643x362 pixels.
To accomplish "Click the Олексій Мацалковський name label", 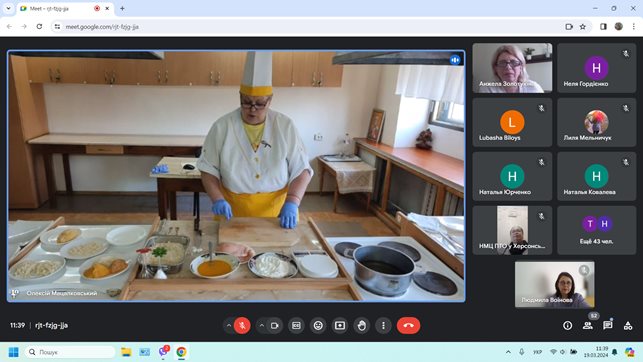I will [x=62, y=293].
